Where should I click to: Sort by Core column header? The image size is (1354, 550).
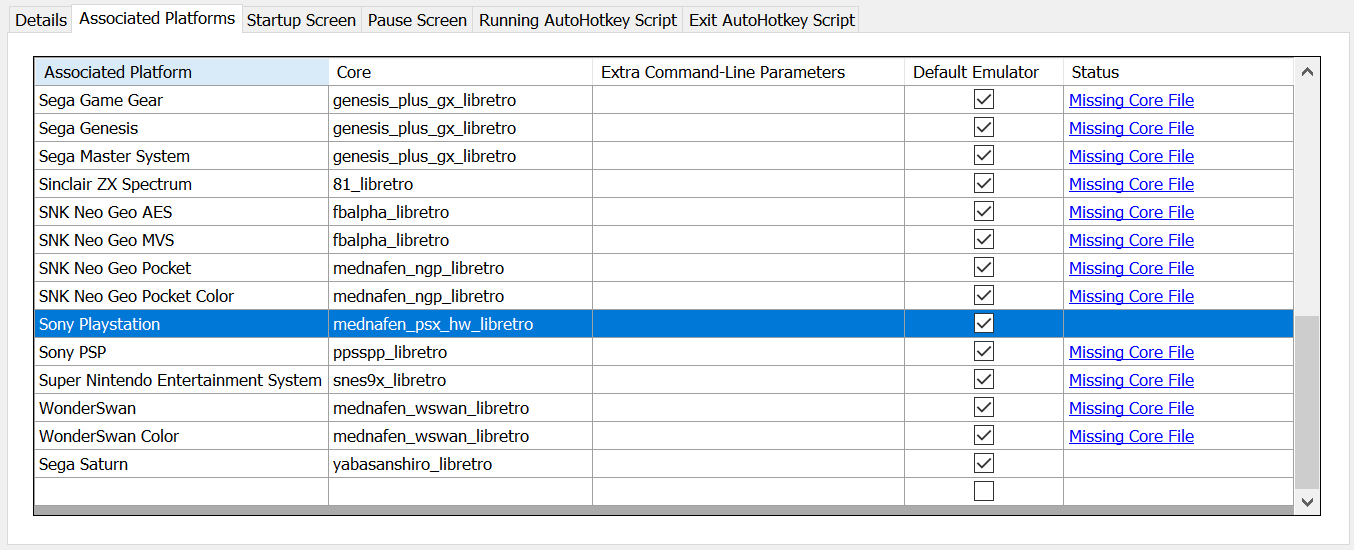(460, 72)
